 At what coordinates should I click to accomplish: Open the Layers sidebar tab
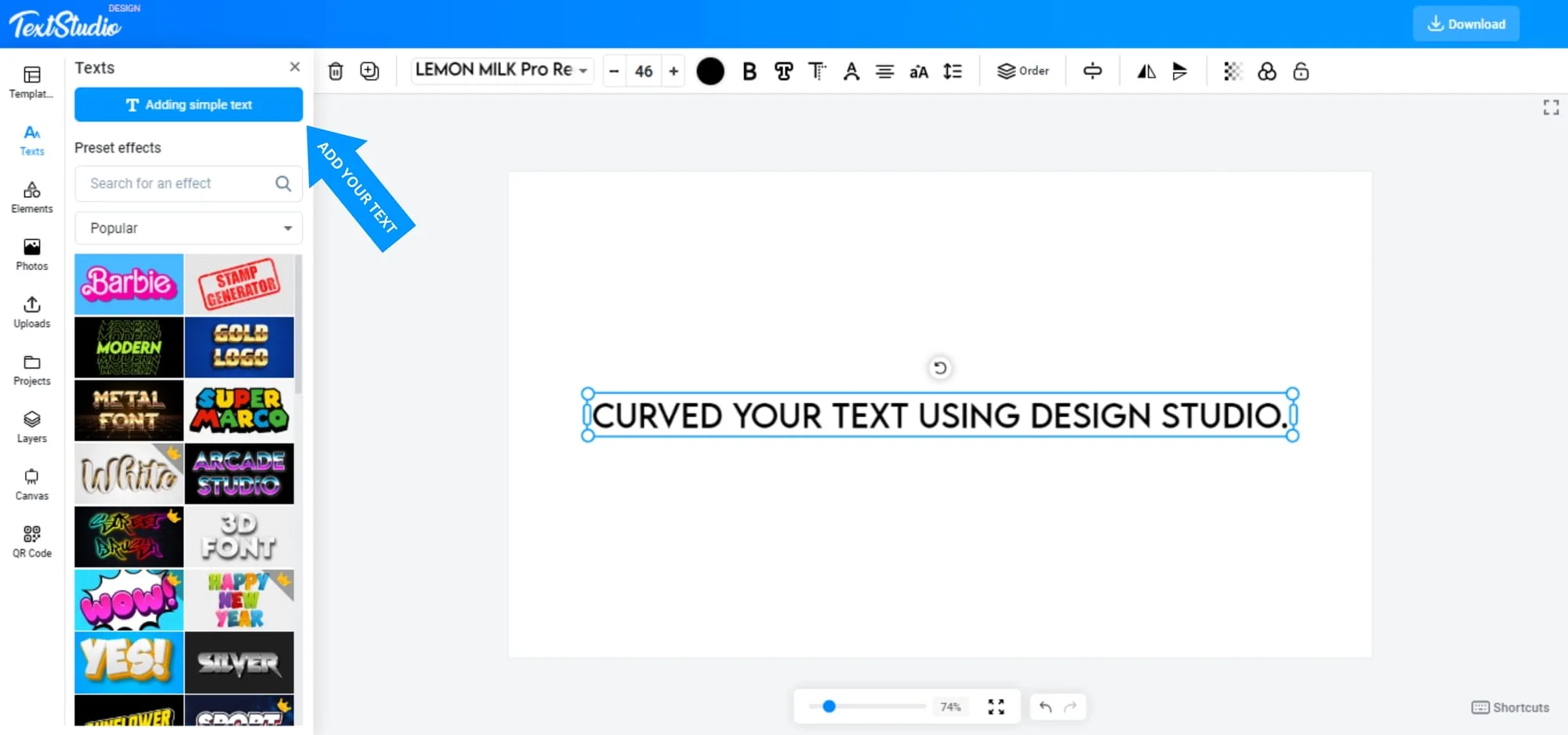tap(31, 428)
